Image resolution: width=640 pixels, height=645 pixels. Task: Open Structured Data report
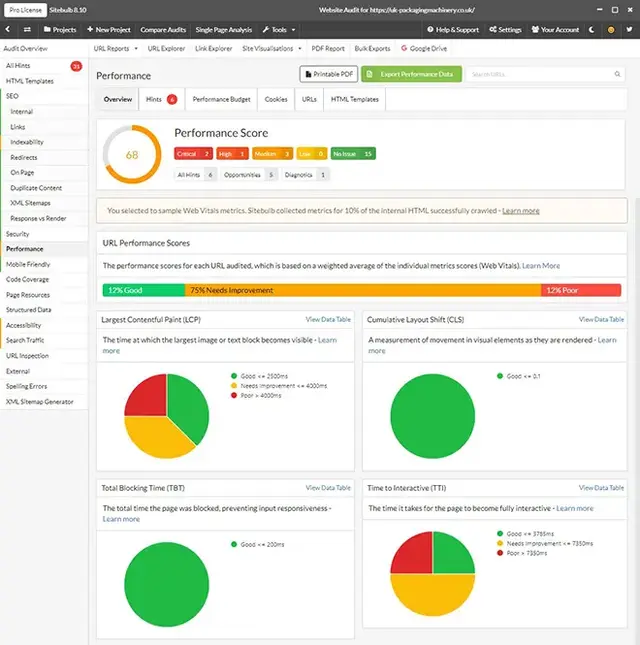point(28,310)
